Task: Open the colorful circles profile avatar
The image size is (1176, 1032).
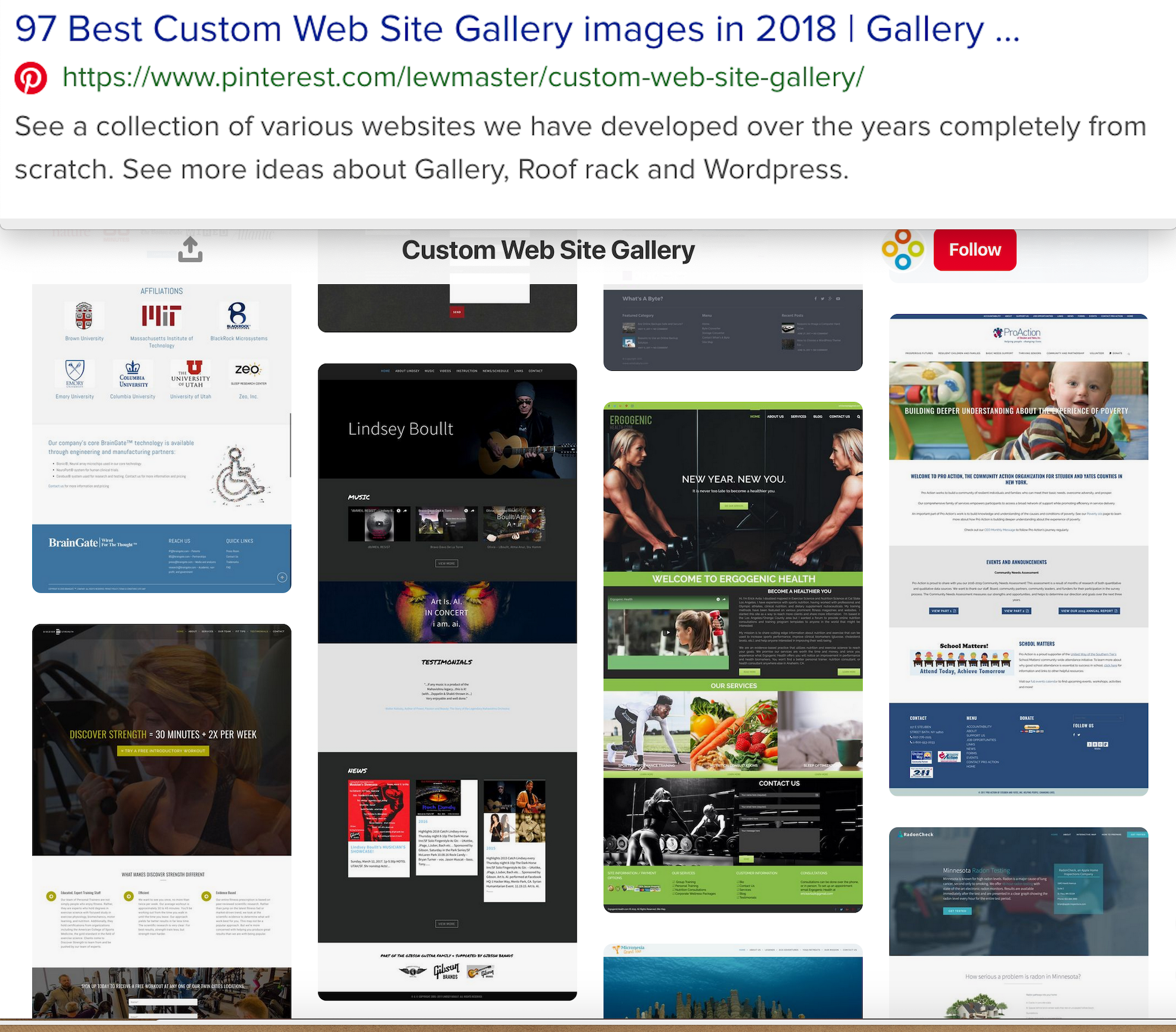Action: click(903, 249)
